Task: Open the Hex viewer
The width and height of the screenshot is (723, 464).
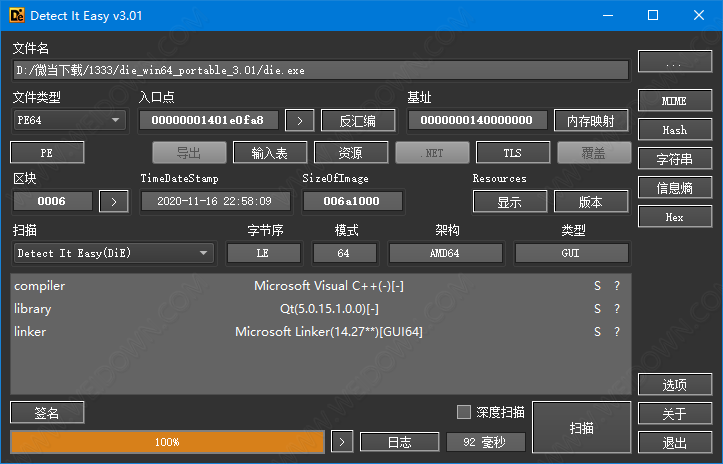Action: click(x=675, y=217)
